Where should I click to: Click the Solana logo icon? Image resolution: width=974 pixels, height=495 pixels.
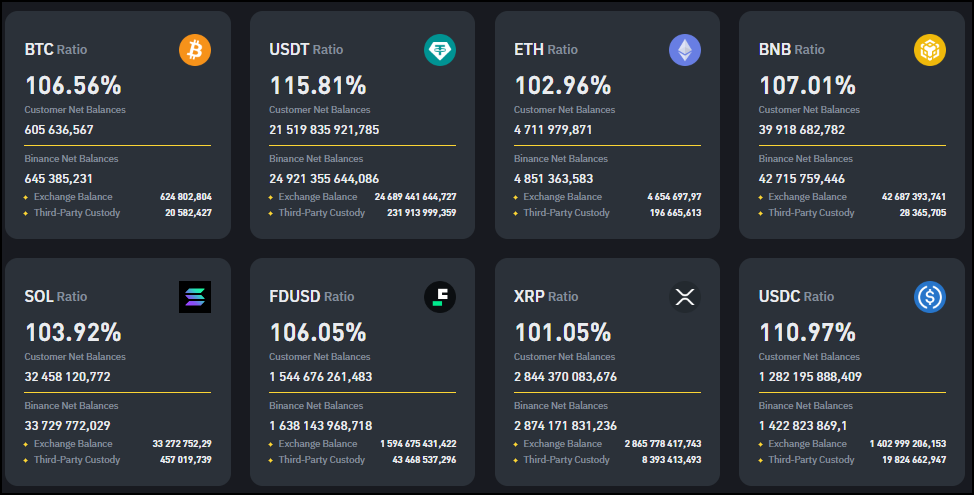(195, 297)
